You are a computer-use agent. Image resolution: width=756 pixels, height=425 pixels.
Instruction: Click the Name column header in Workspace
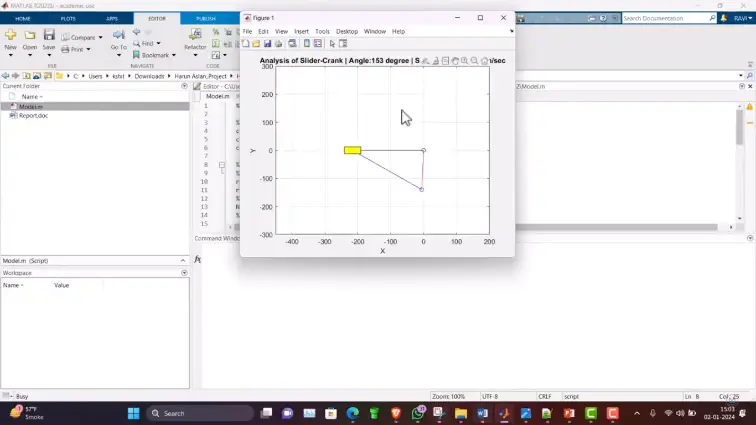pyautogui.click(x=13, y=286)
